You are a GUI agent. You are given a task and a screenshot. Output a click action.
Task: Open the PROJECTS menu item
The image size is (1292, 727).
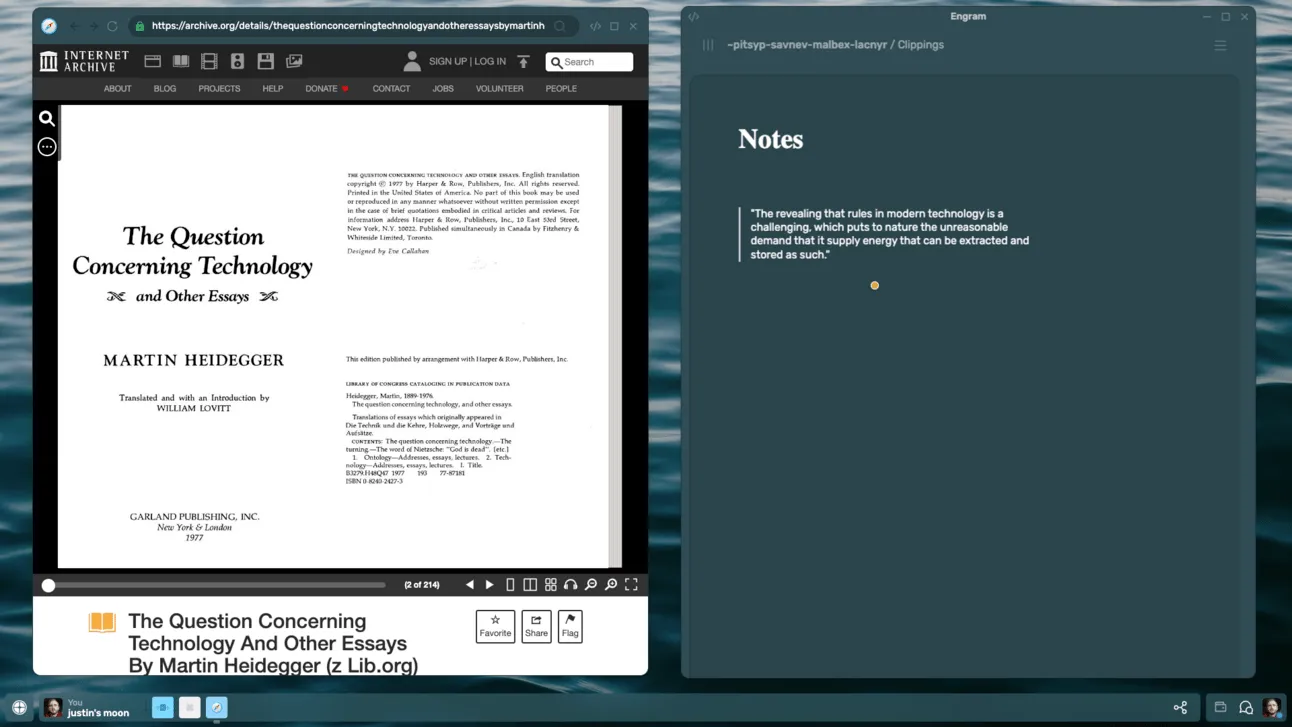pos(219,89)
